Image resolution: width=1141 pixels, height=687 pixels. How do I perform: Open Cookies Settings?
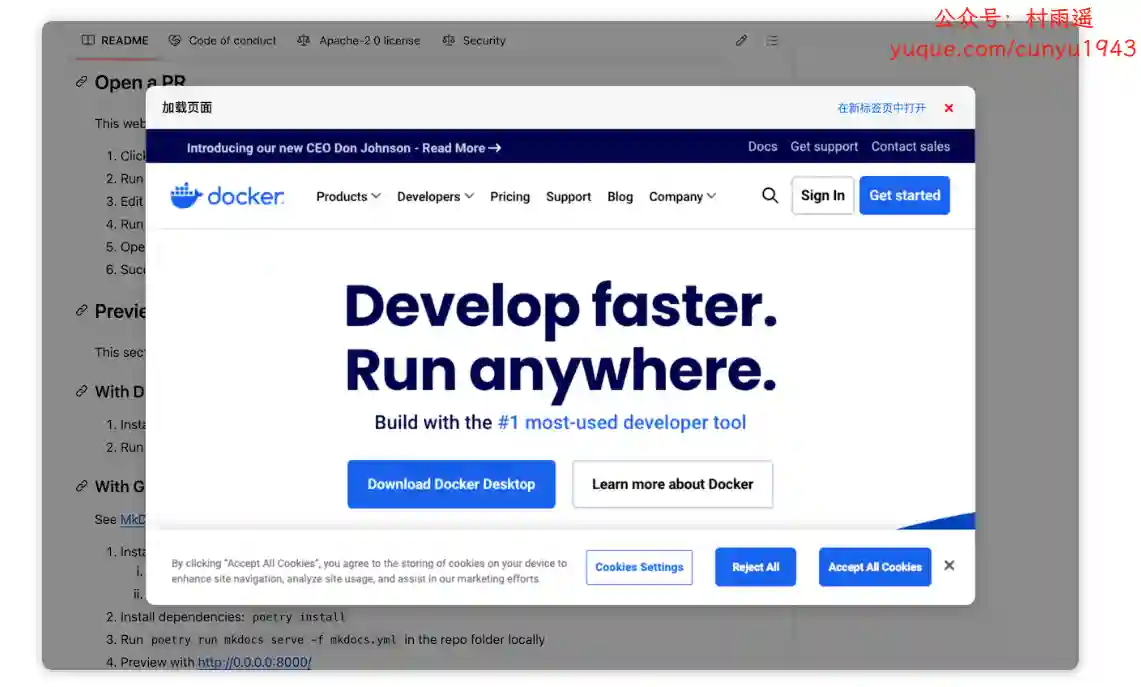(x=639, y=567)
